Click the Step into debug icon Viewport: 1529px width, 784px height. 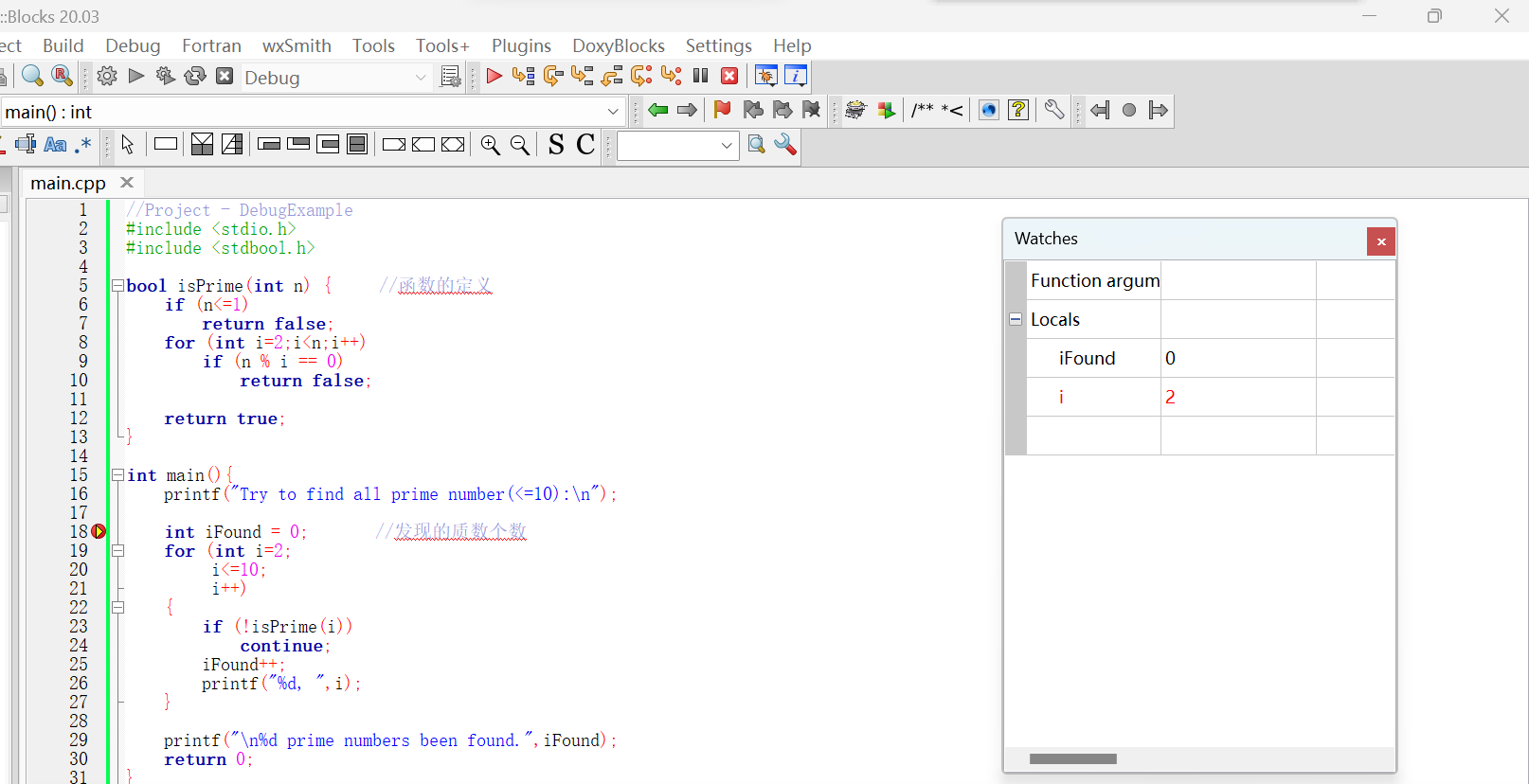pos(583,76)
